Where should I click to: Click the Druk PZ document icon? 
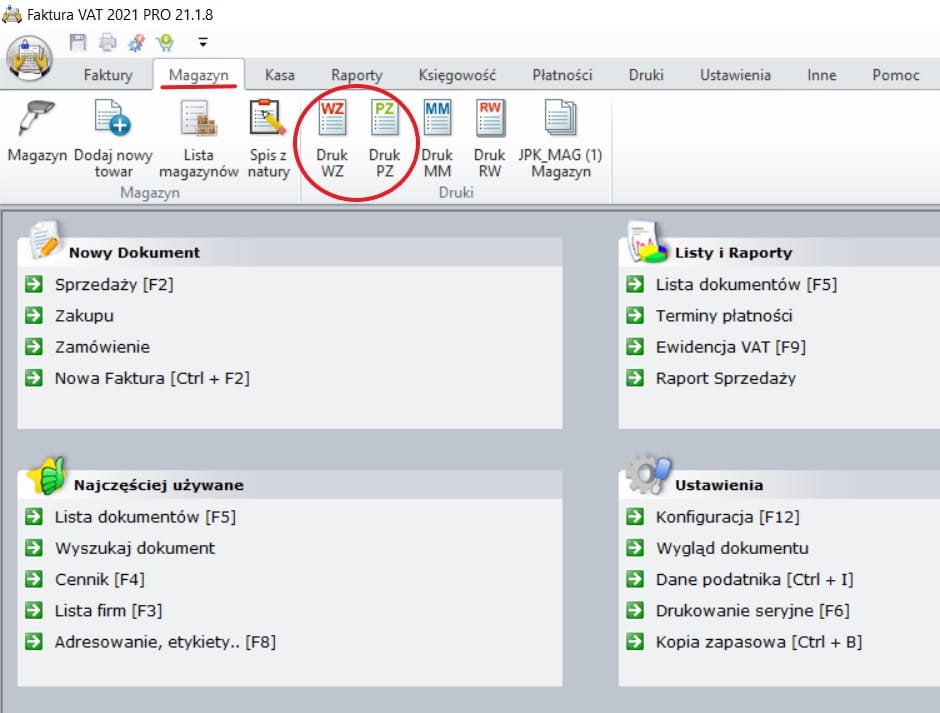tap(384, 120)
